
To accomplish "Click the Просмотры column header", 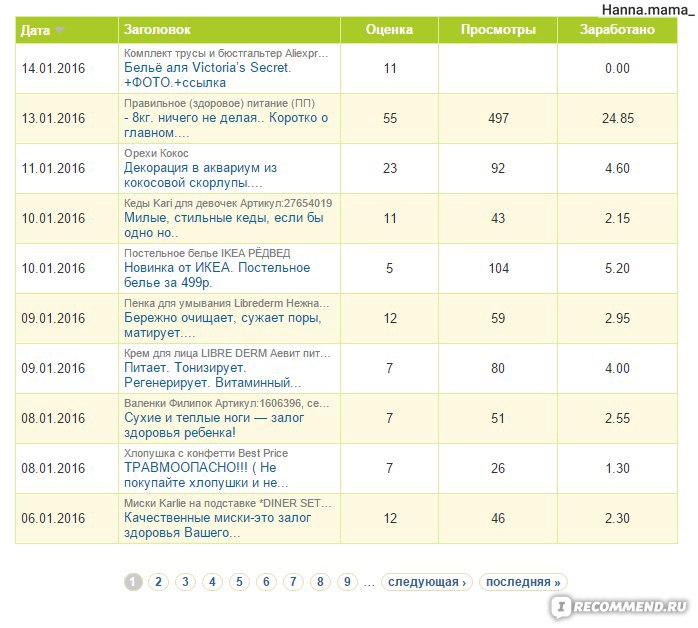I will [x=498, y=29].
